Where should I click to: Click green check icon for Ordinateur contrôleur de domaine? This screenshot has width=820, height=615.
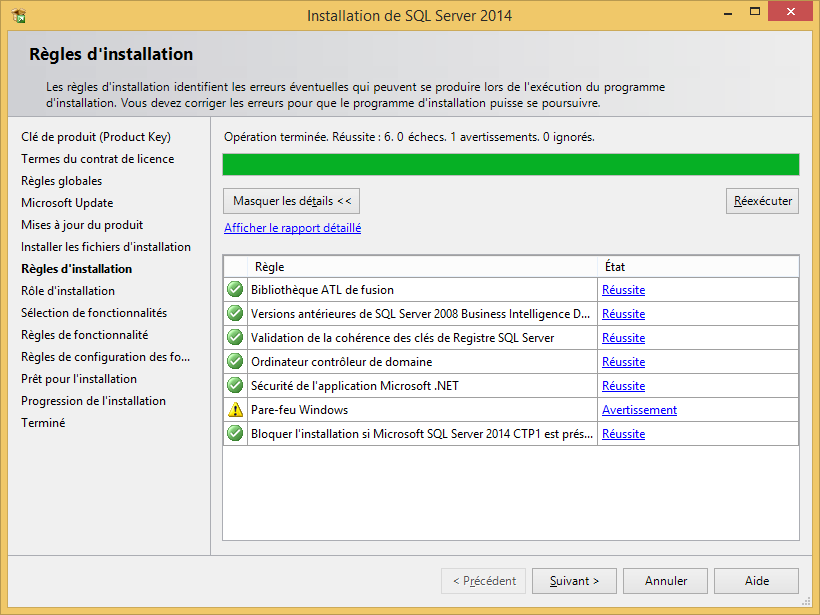[235, 361]
